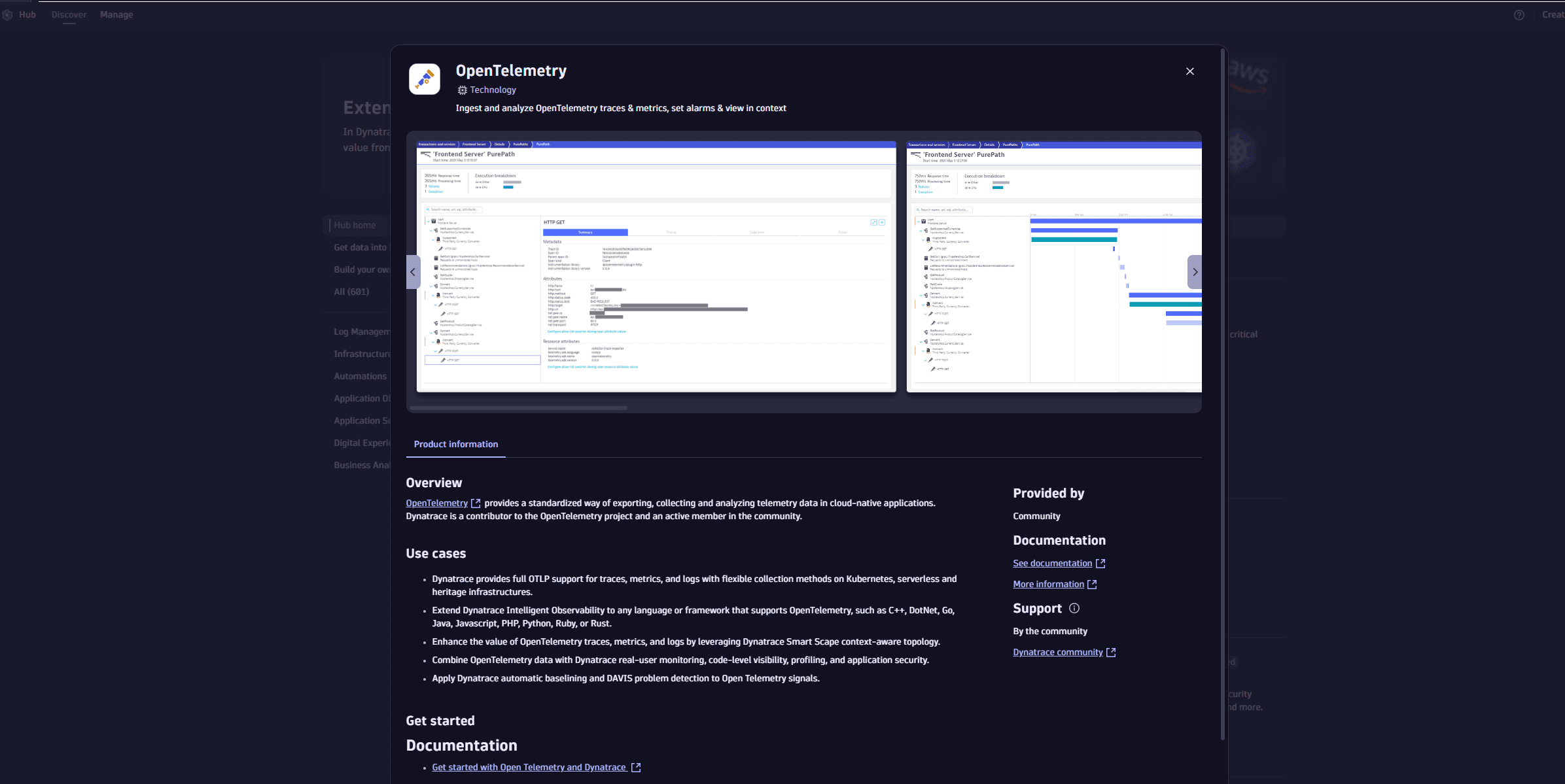This screenshot has width=1565, height=784.
Task: Click the external-link icon after Dynatrace community
Action: 1111,652
